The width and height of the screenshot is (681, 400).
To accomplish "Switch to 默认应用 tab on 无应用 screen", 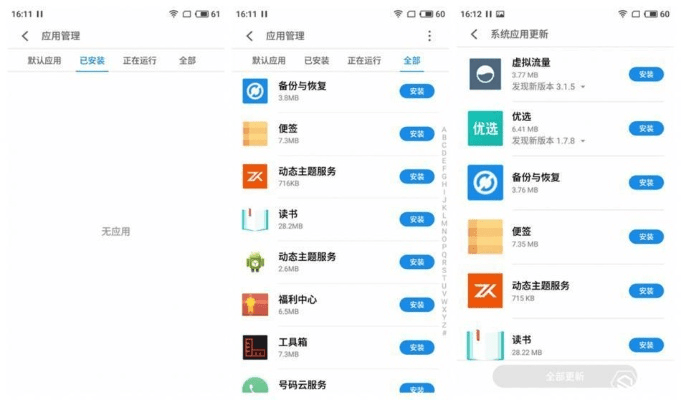I will click(44, 60).
